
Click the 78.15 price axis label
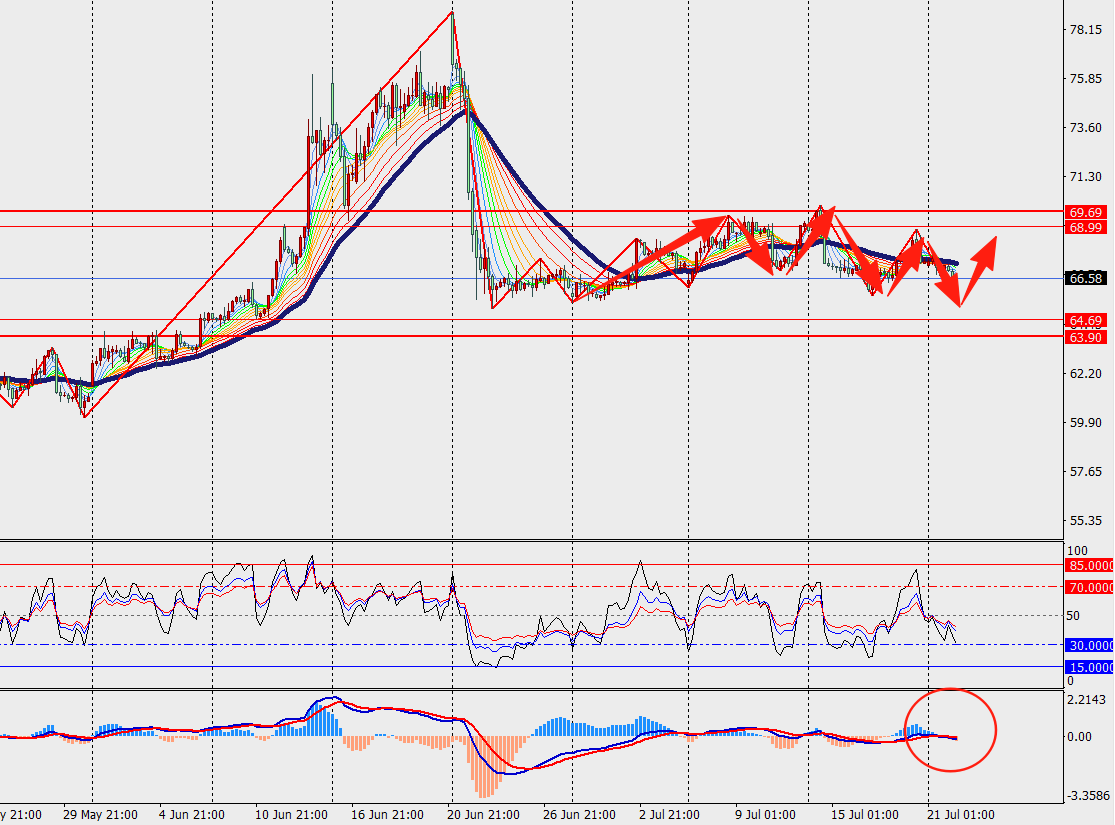pos(1086,30)
